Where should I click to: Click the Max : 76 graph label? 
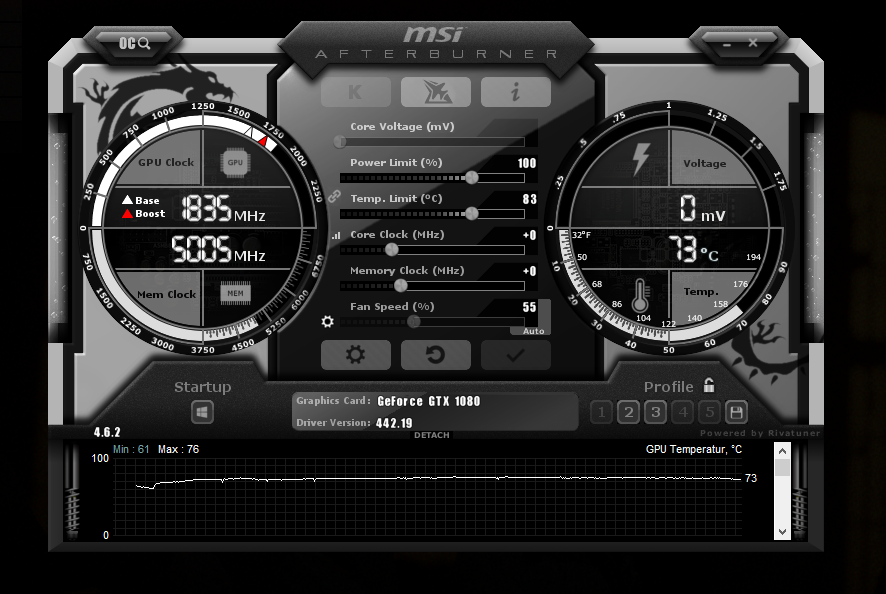tap(179, 449)
